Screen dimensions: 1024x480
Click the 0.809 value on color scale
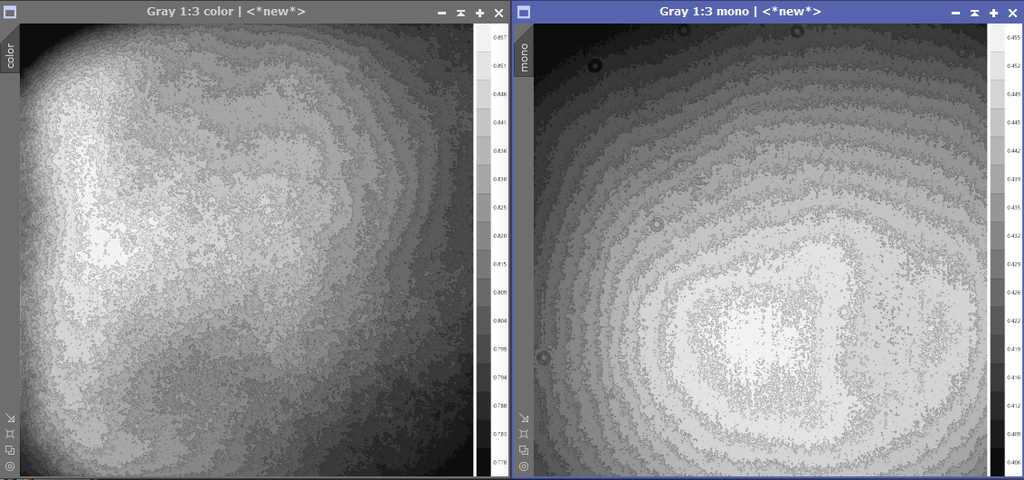pyautogui.click(x=500, y=293)
